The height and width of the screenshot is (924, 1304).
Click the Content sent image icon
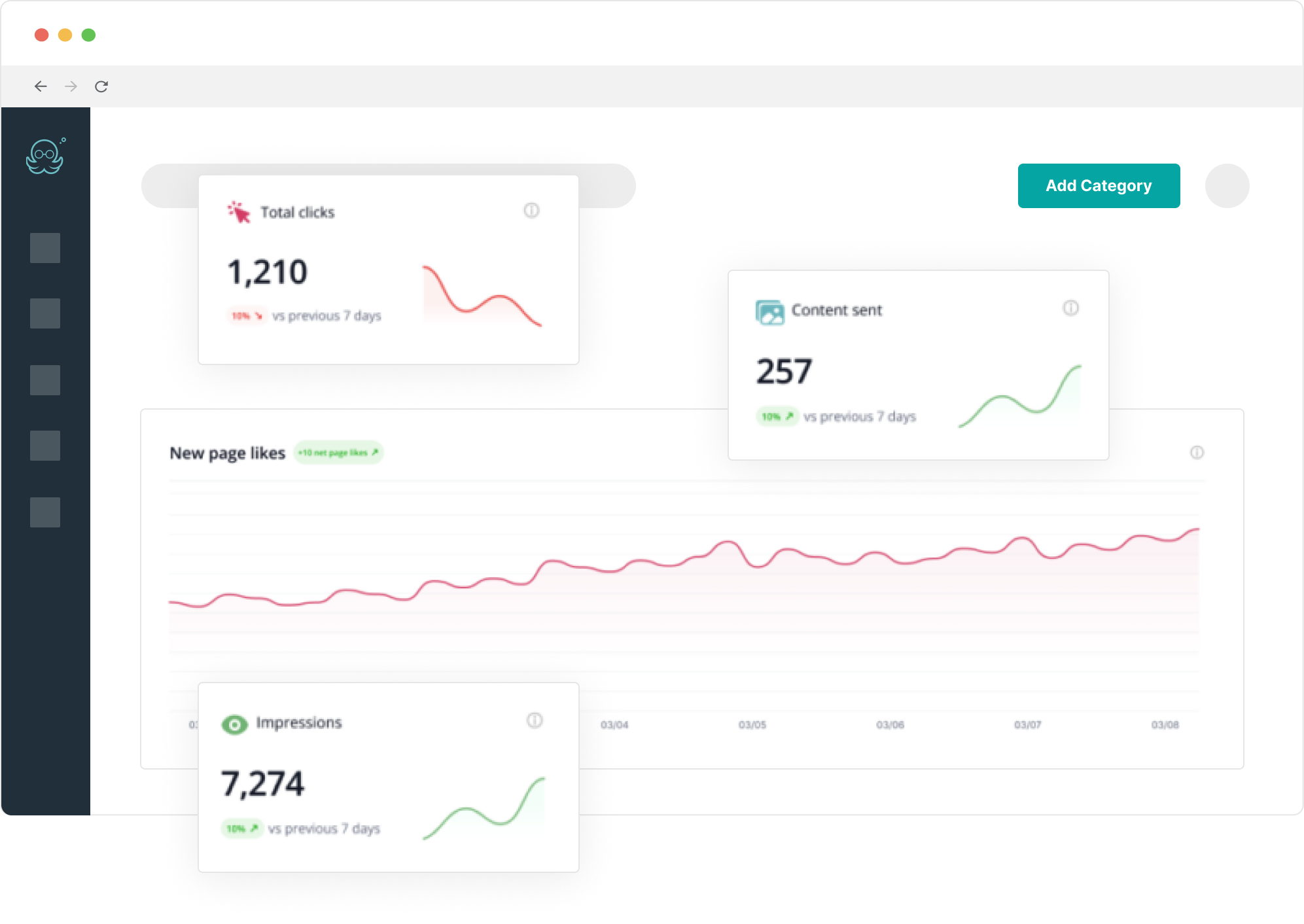(769, 312)
